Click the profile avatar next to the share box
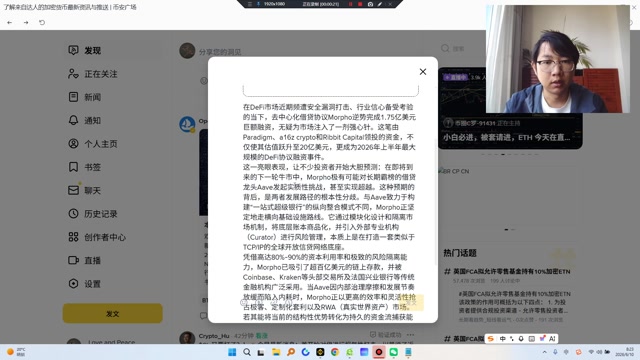Image resolution: width=640 pixels, height=360 pixels. tap(187, 51)
